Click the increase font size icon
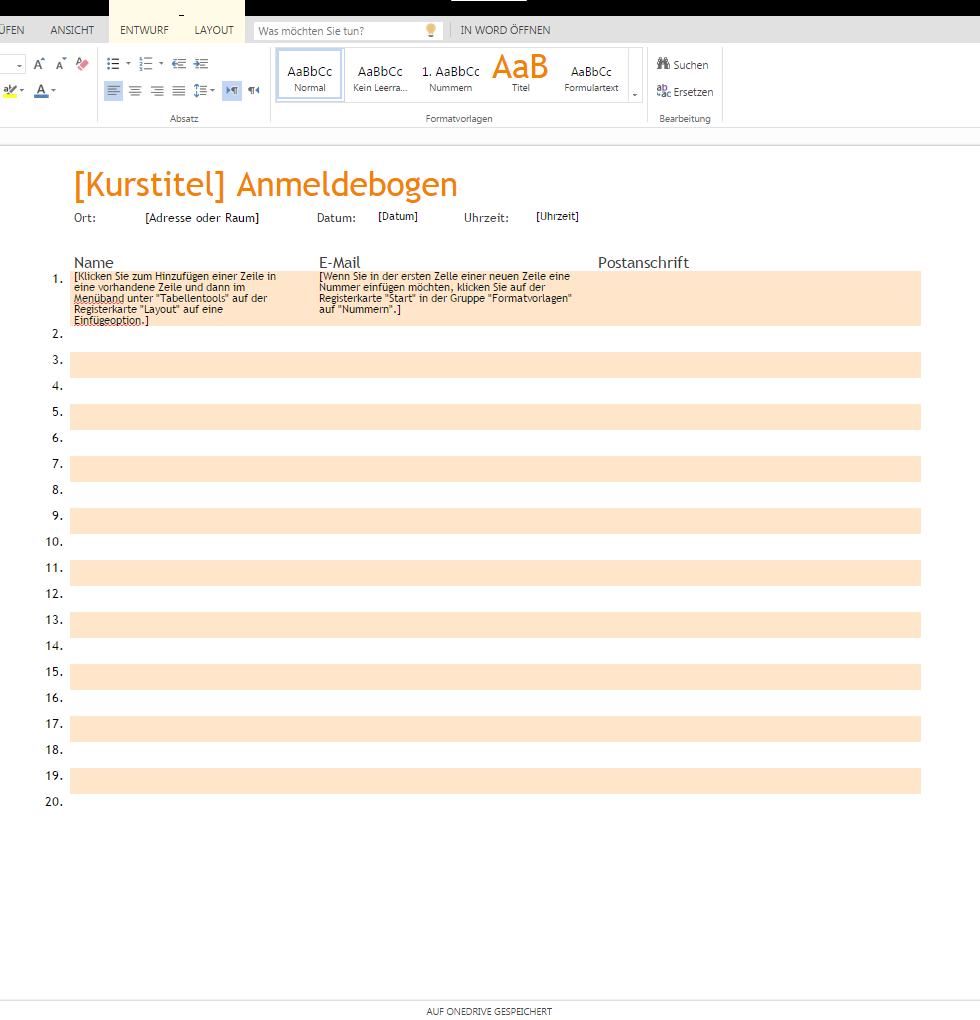This screenshot has height=1020, width=980. pyautogui.click(x=39, y=64)
